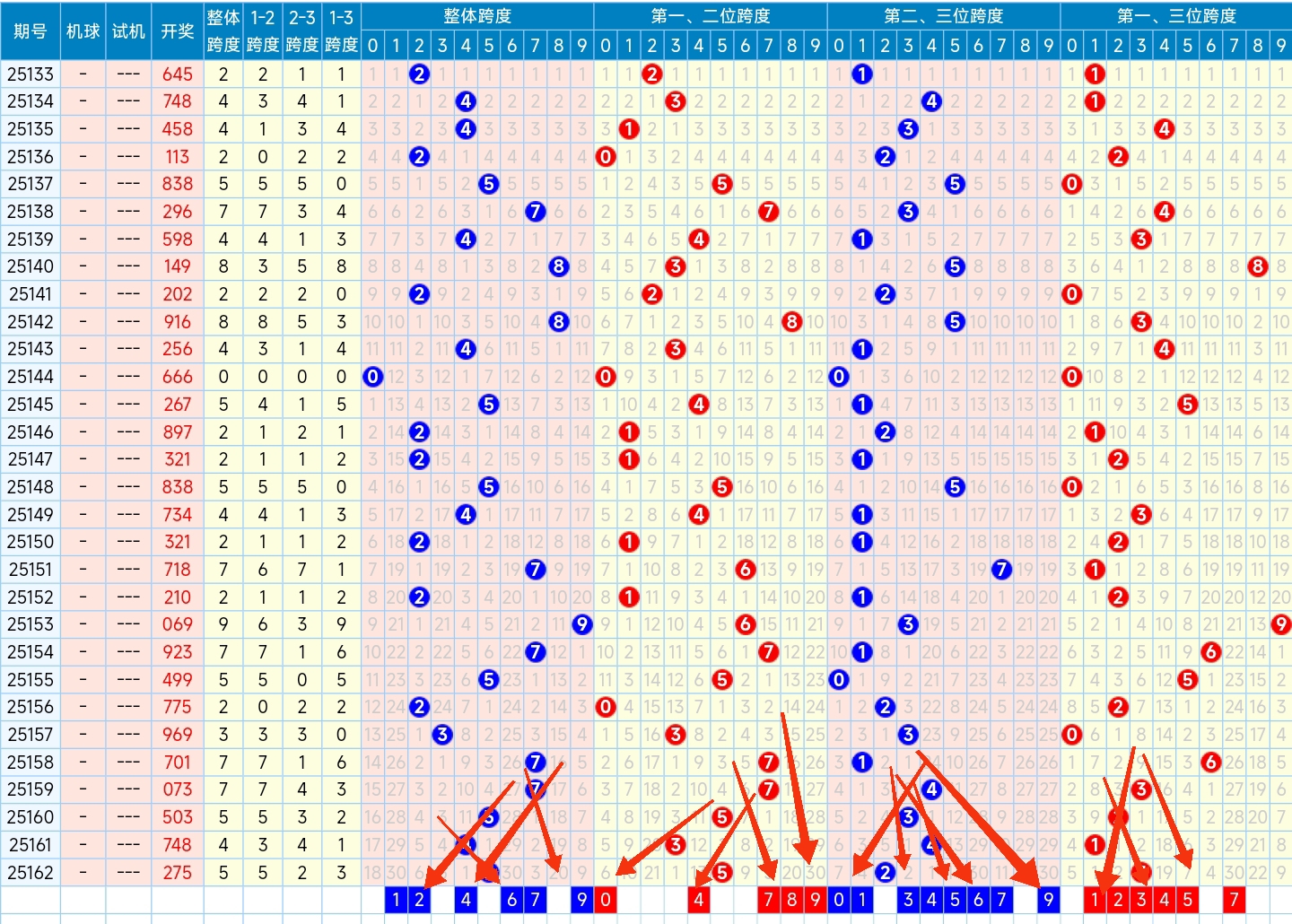This screenshot has height=924, width=1292.
Task: Select draw number 666 in row 25144
Action: tap(178, 377)
